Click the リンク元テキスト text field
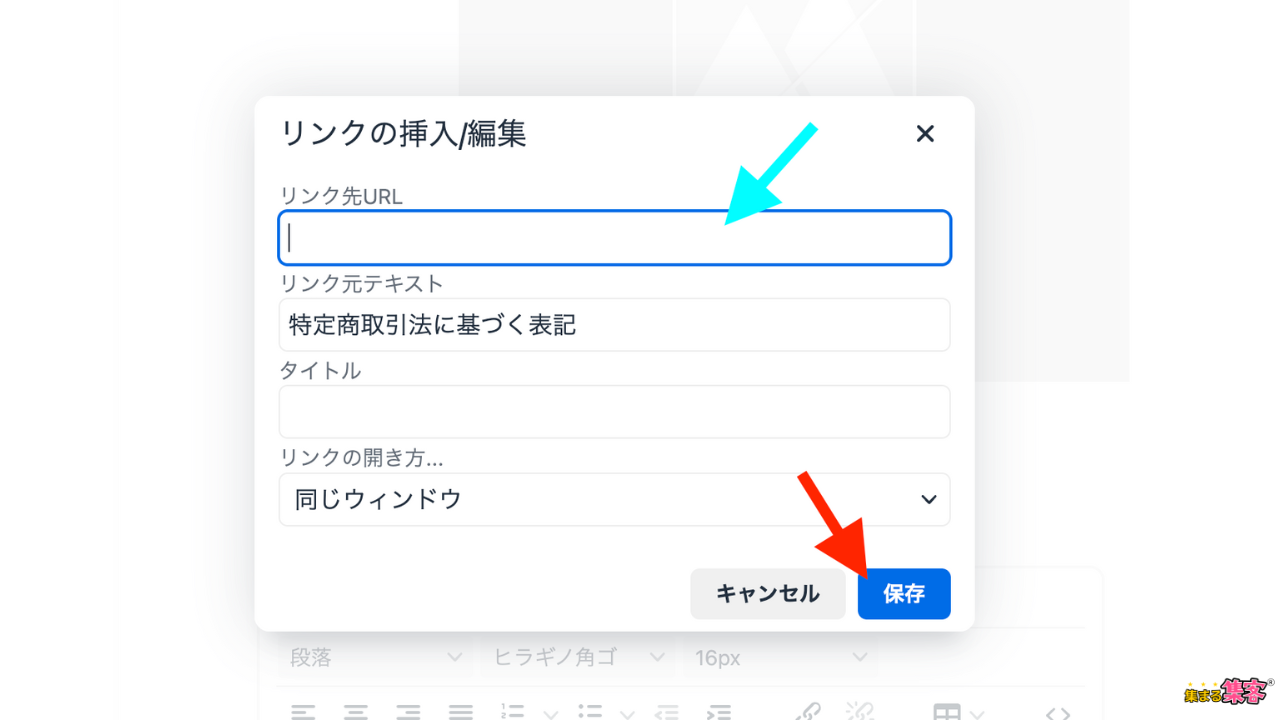 614,324
